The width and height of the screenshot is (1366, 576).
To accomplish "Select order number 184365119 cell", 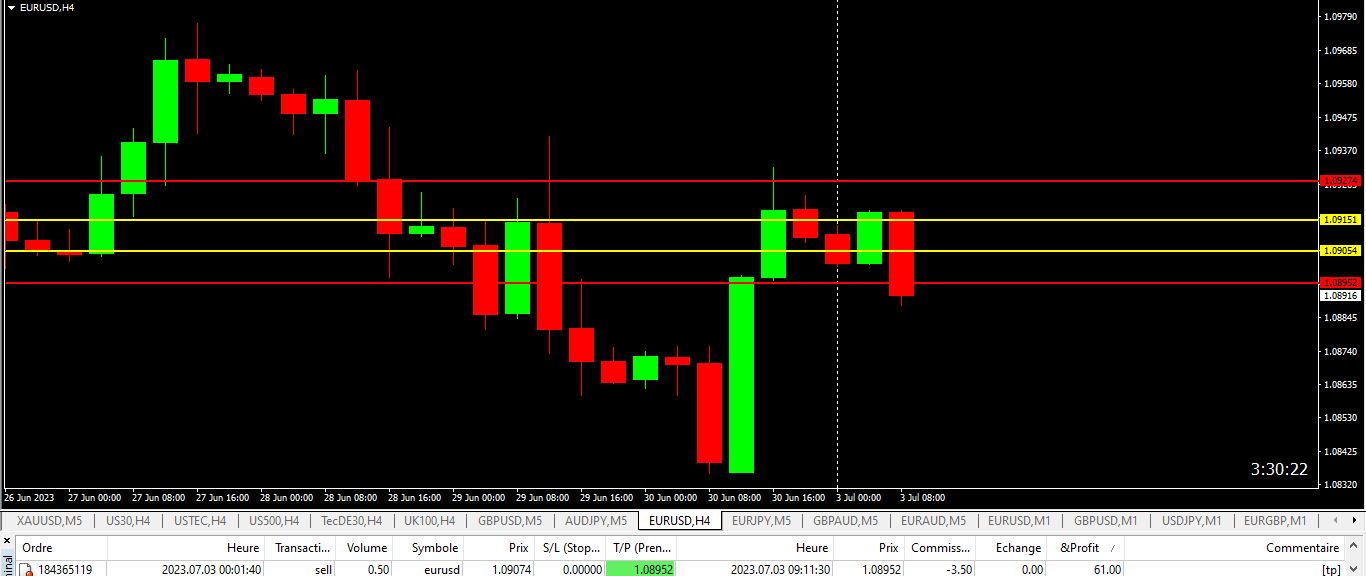I will (65, 570).
